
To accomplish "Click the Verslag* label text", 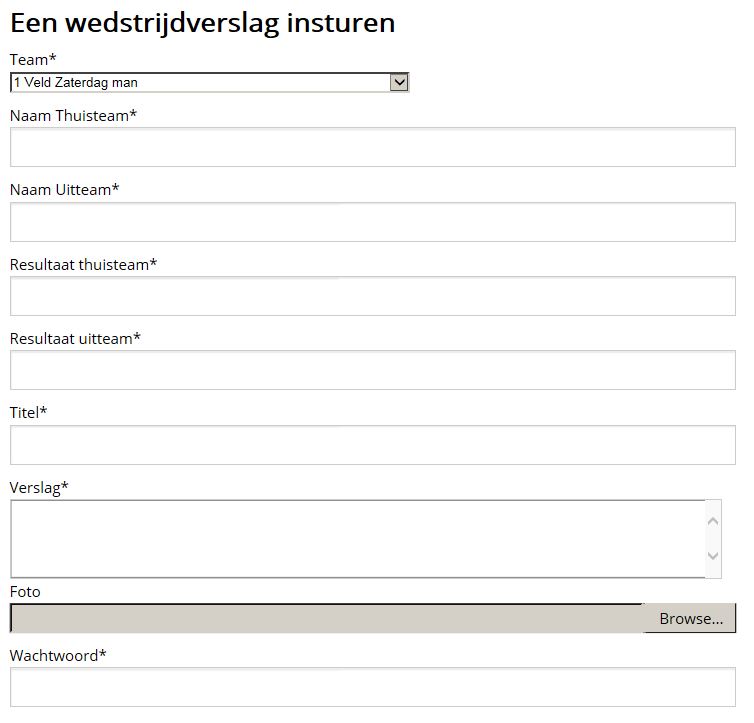I will [39, 487].
